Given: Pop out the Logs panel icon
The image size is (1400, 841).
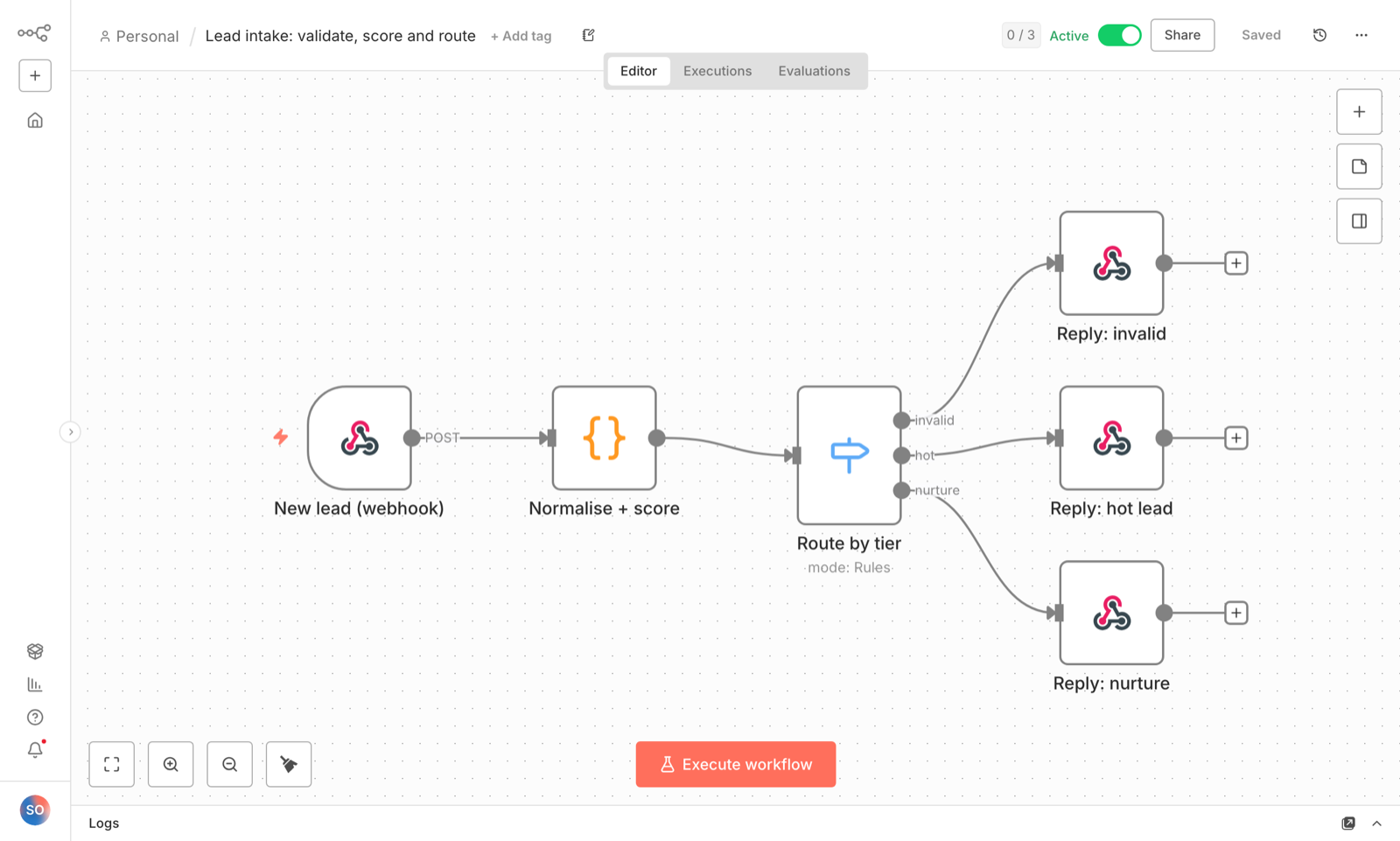Looking at the screenshot, I should coord(1348,823).
